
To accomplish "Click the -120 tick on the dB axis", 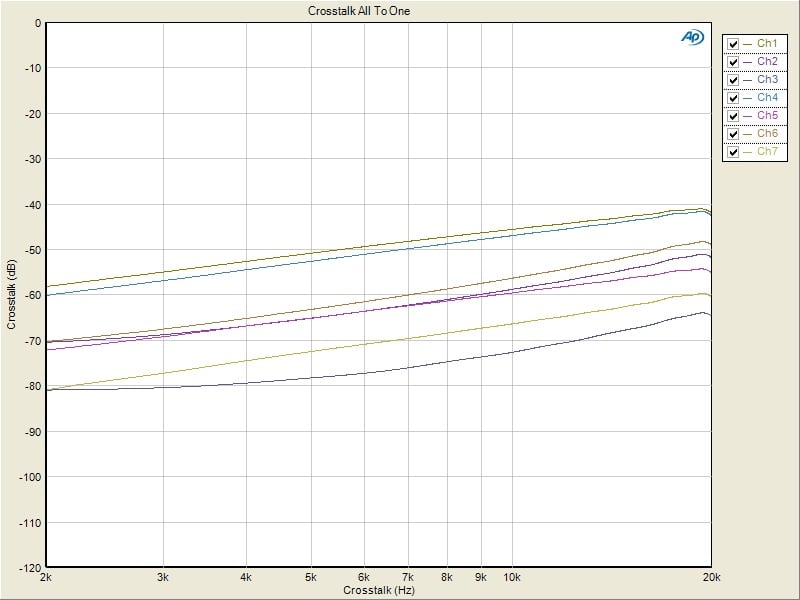I will coord(30,568).
